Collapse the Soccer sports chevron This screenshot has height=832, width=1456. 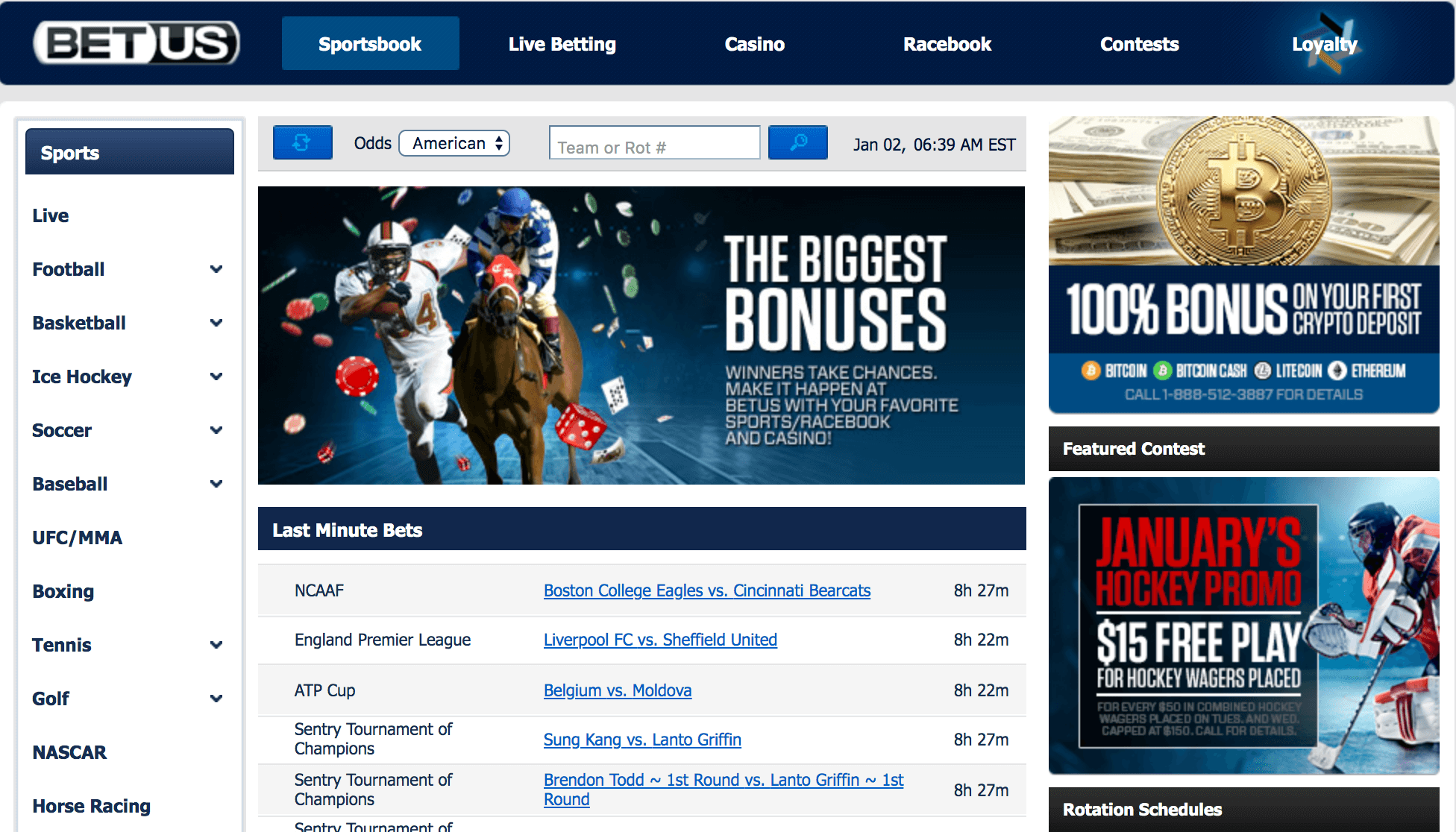(216, 430)
